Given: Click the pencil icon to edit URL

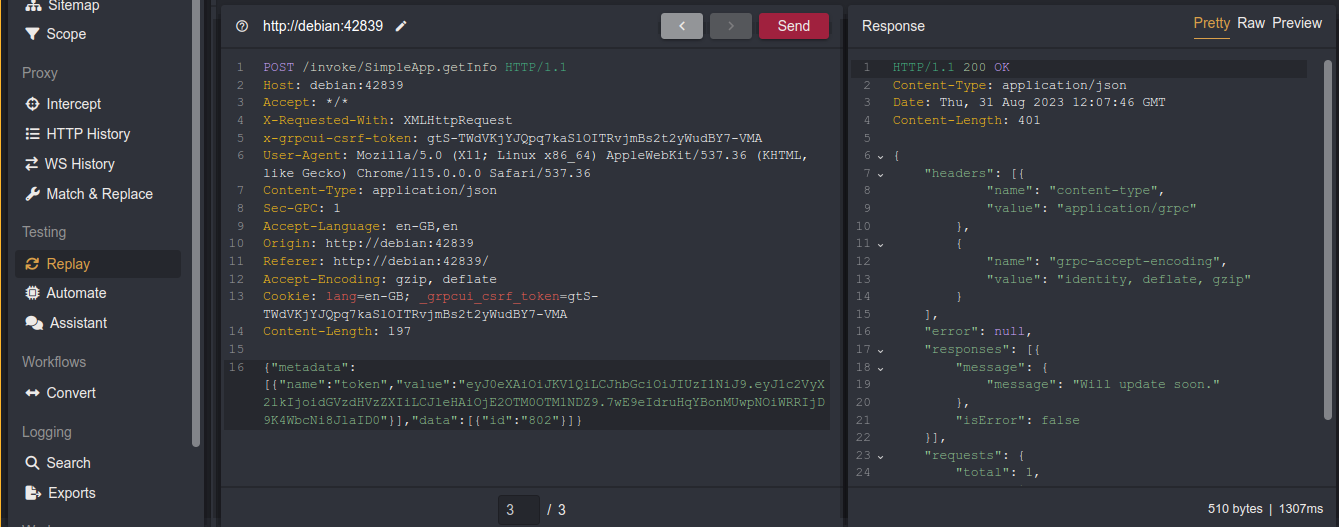Looking at the screenshot, I should pyautogui.click(x=401, y=26).
